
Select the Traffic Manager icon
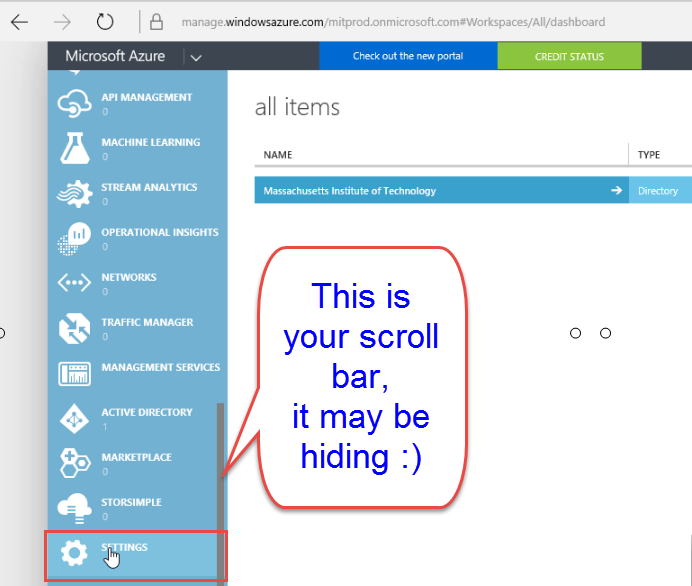(75, 328)
